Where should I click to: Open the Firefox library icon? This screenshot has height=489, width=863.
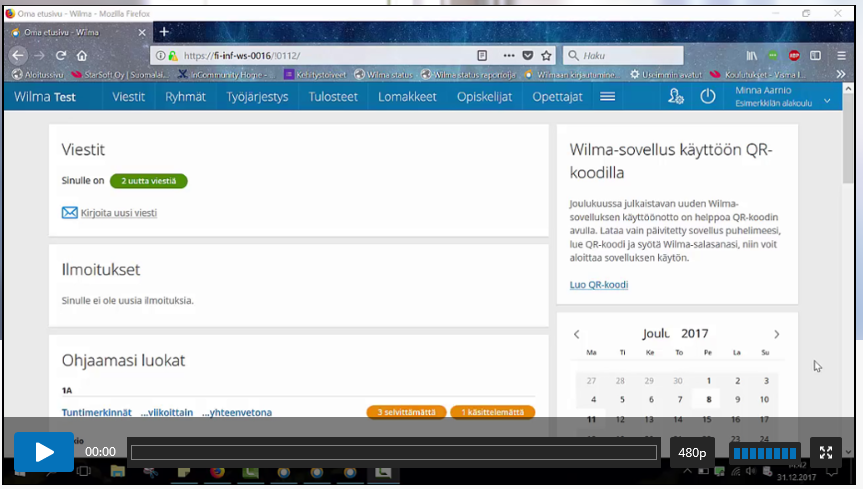pos(750,56)
